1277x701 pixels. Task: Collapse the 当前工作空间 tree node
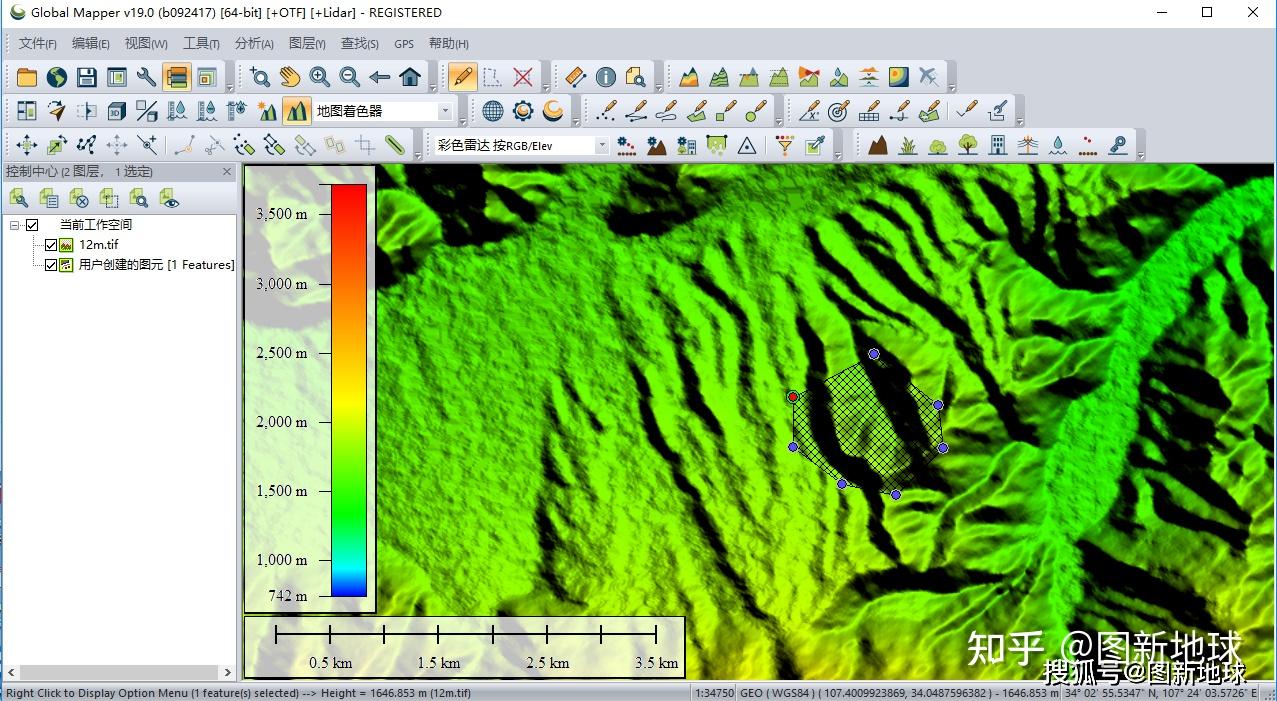pos(15,225)
